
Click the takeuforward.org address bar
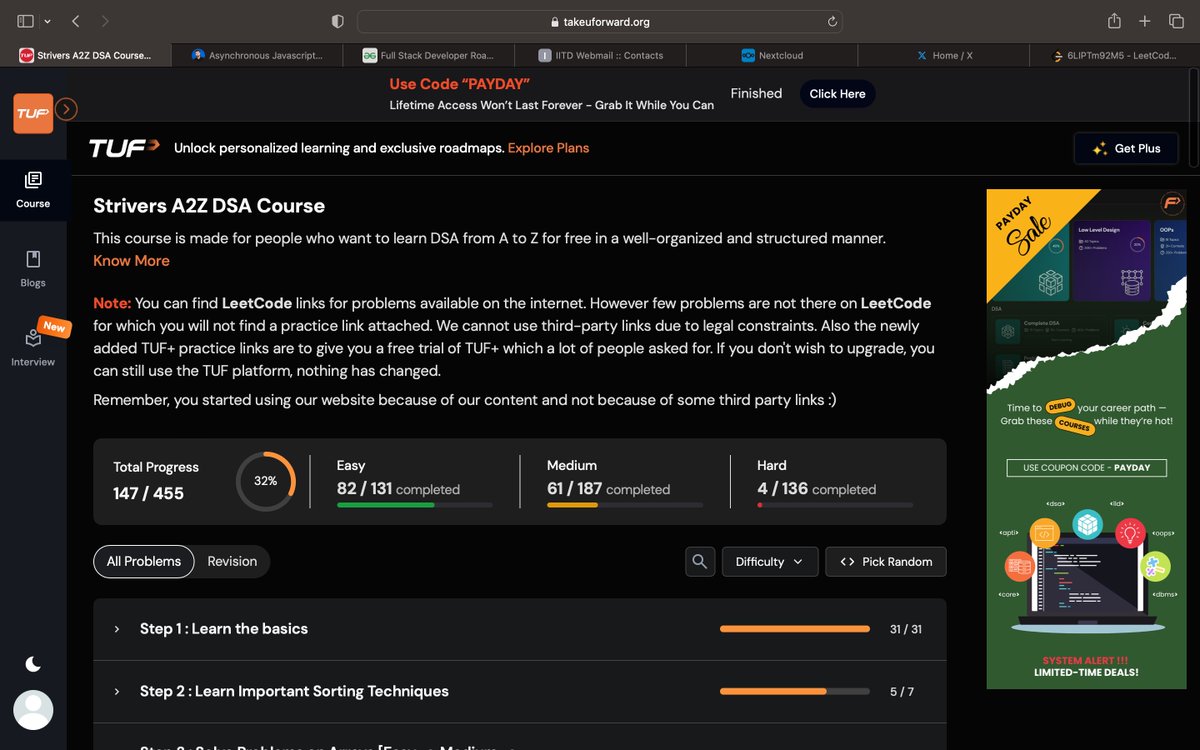(599, 21)
